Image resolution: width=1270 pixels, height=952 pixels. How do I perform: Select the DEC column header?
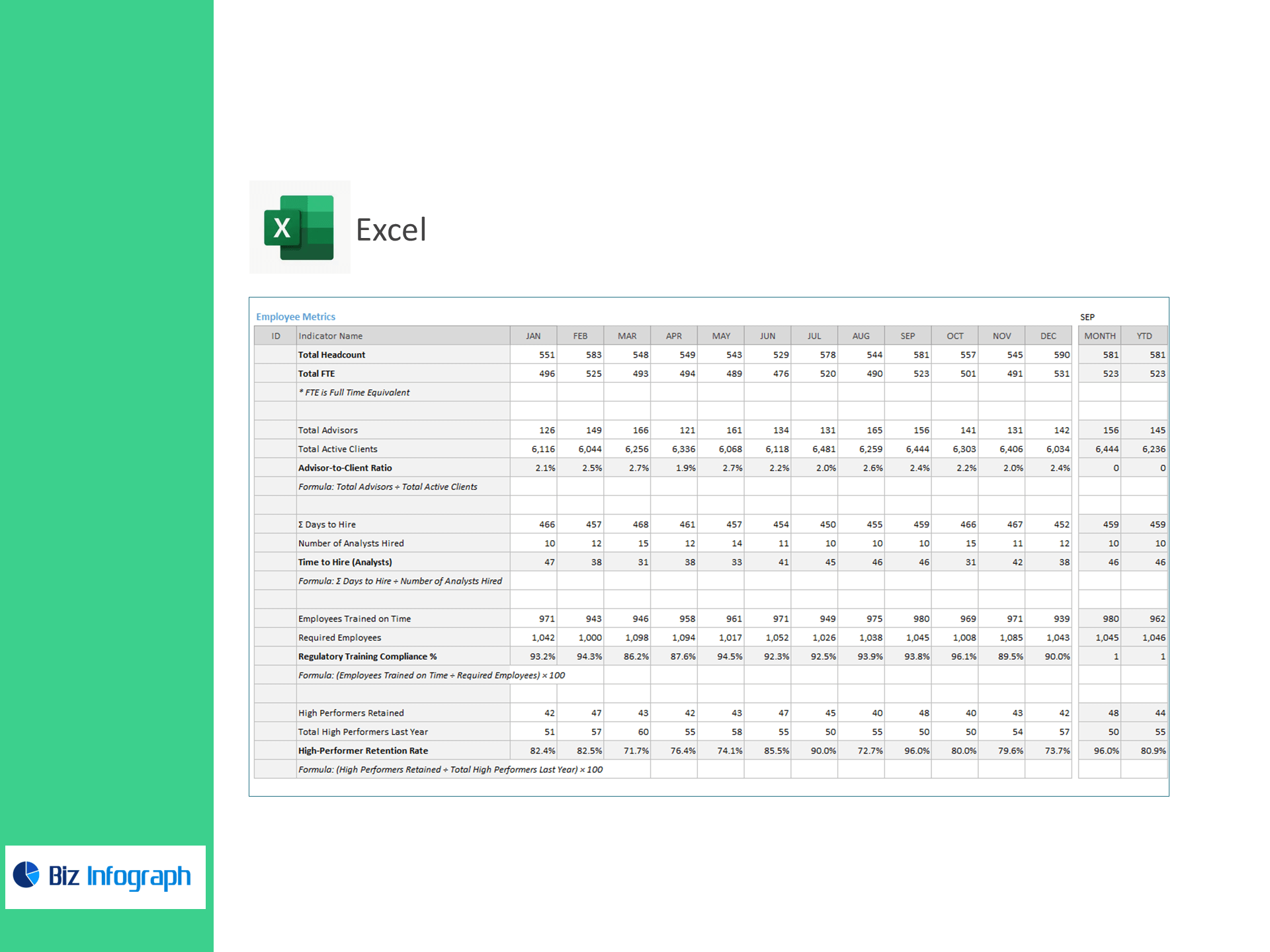pyautogui.click(x=1048, y=336)
